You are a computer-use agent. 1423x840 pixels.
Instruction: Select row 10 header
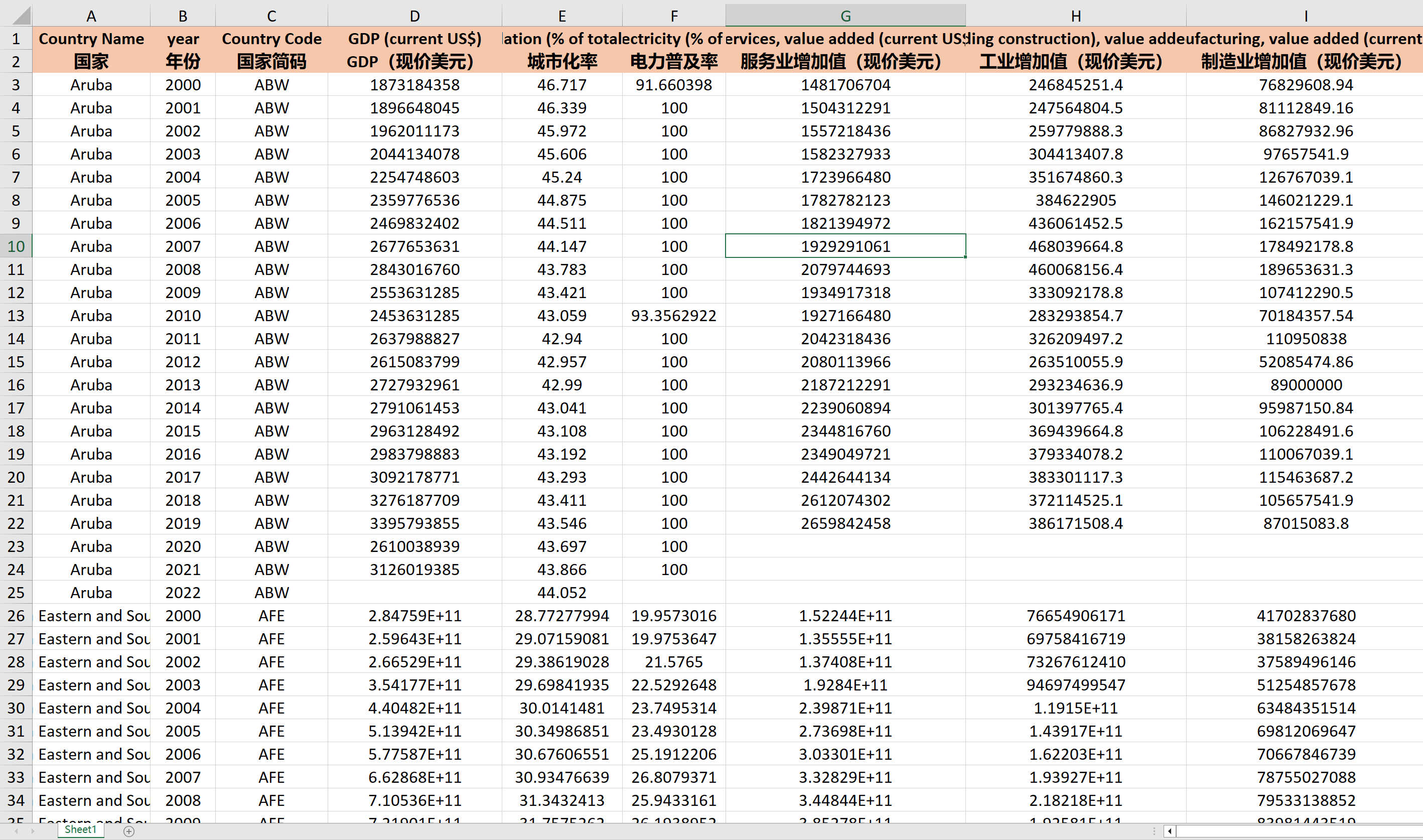(16, 246)
